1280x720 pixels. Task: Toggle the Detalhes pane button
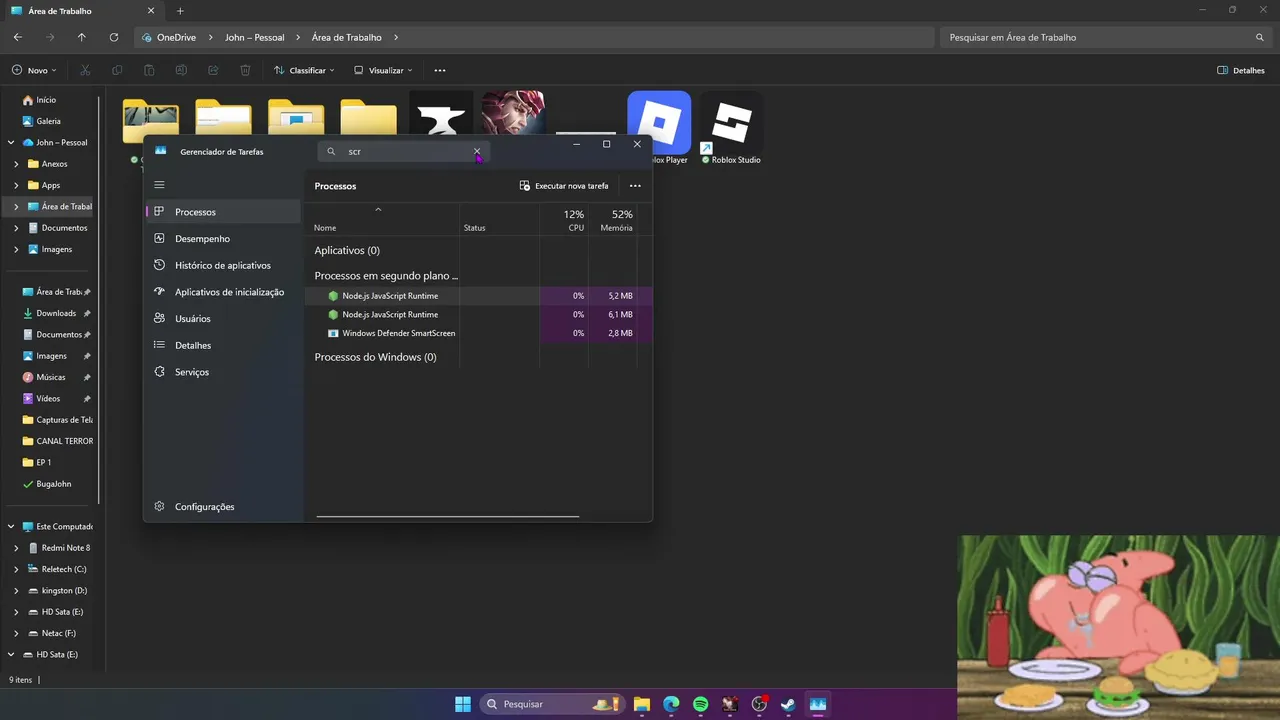coord(1241,70)
